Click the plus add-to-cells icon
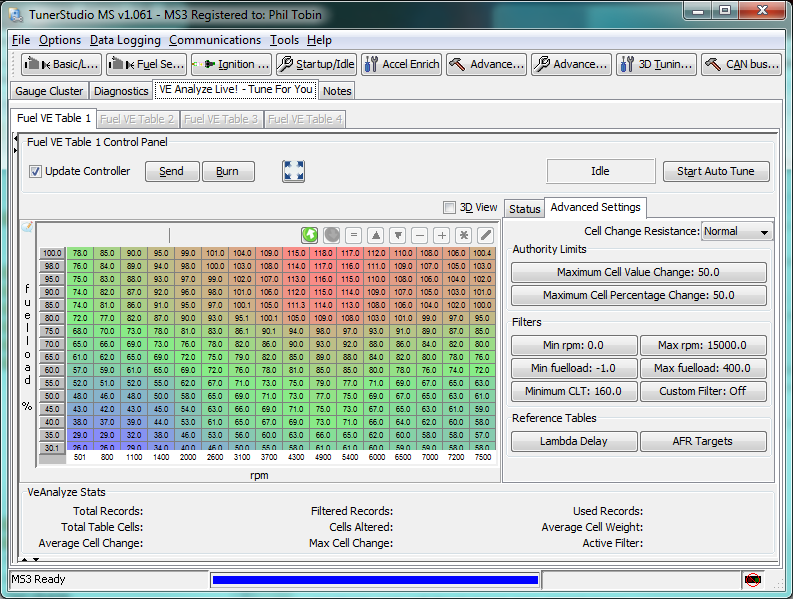 coord(442,235)
